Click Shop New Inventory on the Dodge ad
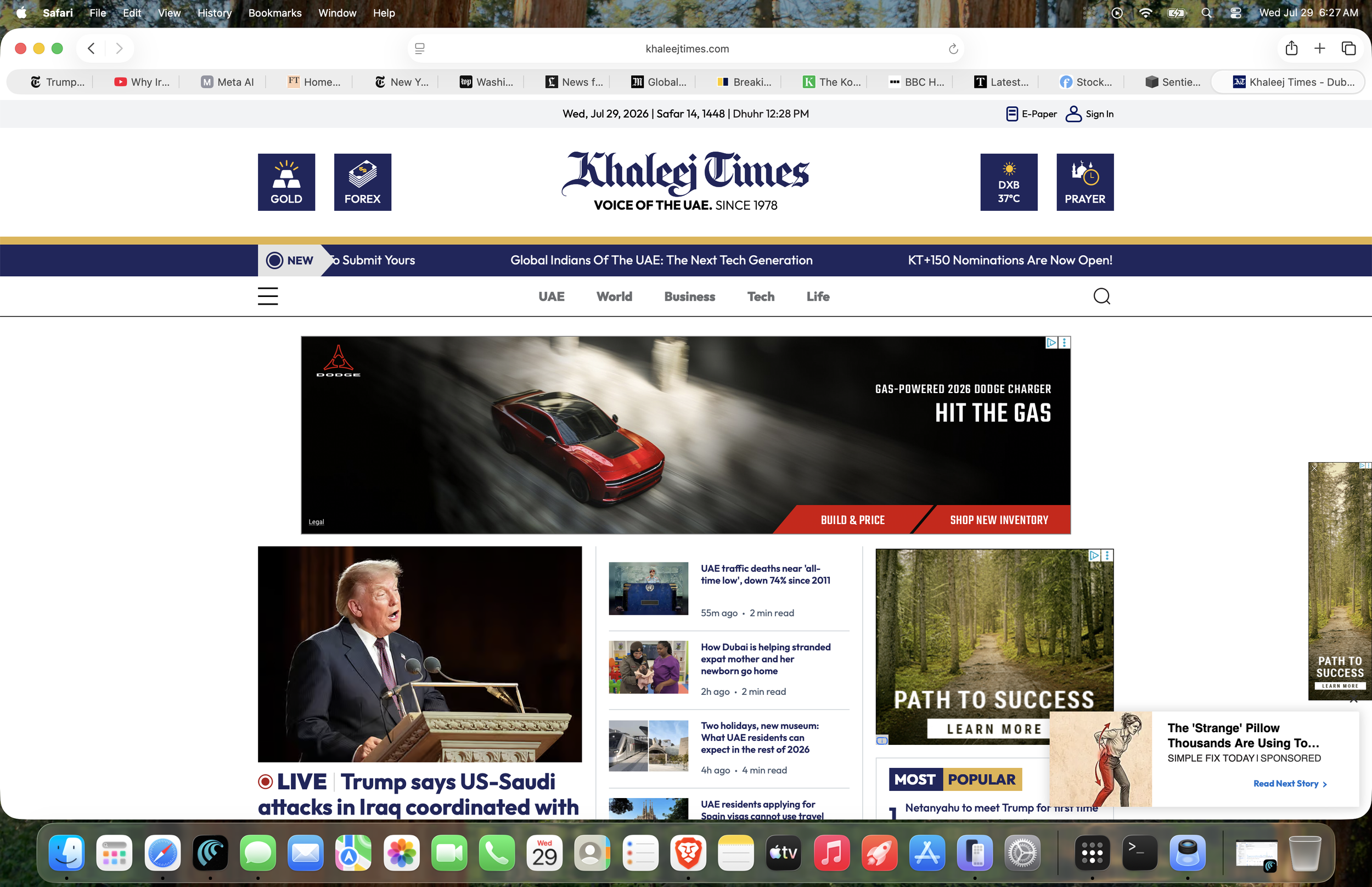The width and height of the screenshot is (1372, 887). [x=999, y=520]
